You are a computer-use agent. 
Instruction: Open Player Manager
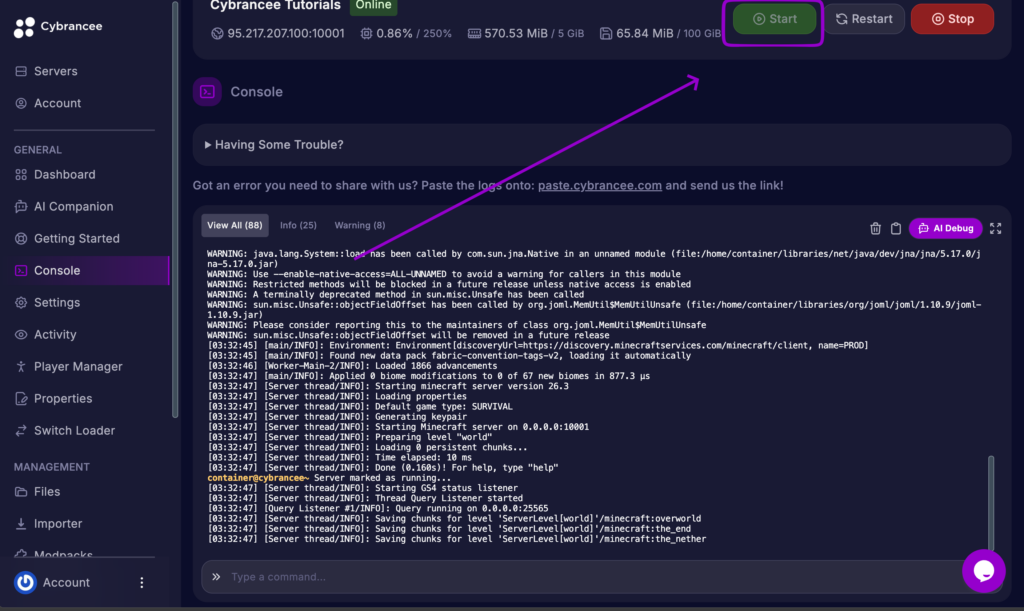click(x=78, y=366)
